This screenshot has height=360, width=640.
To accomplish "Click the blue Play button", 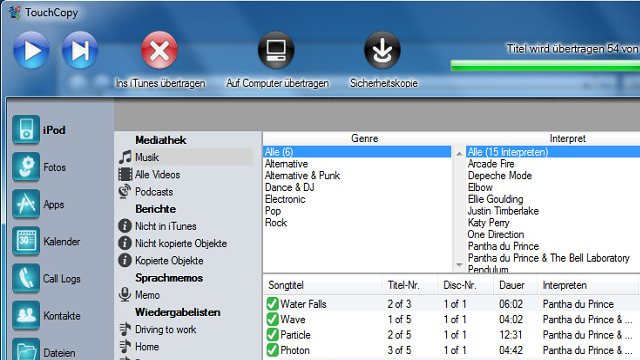I will 31,50.
